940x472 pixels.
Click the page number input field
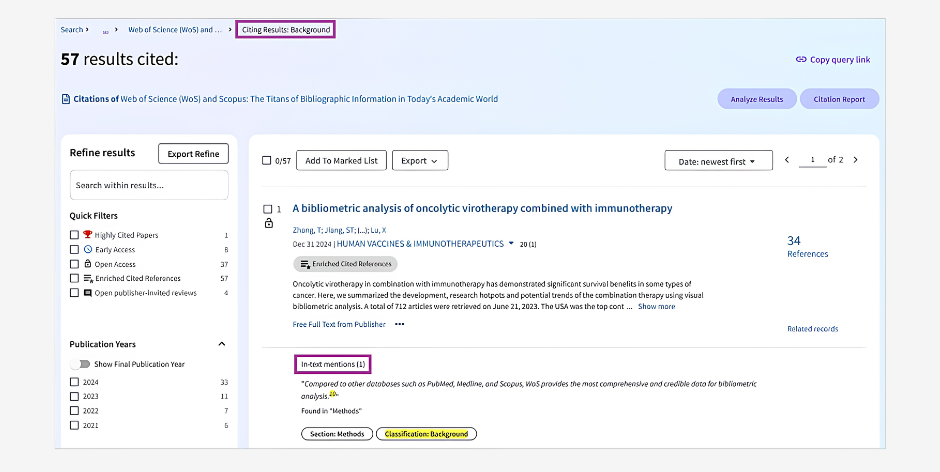(812, 160)
